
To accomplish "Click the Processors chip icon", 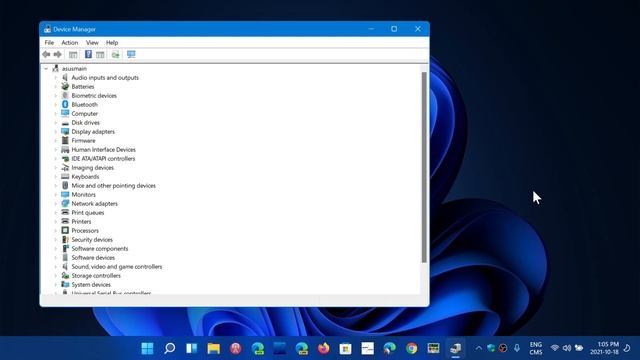I will (x=65, y=230).
